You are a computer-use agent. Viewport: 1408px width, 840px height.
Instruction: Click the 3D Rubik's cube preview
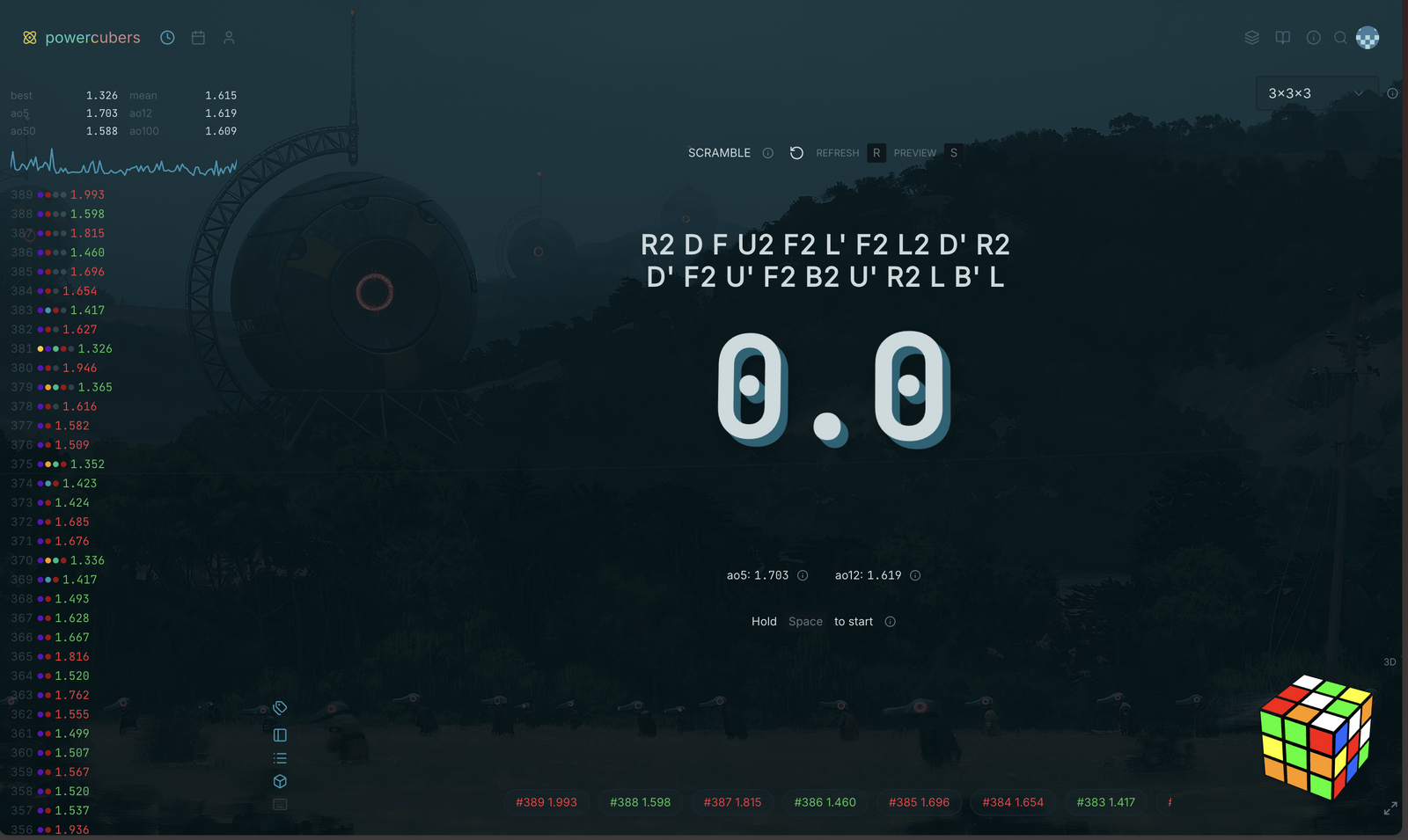pyautogui.click(x=1316, y=737)
